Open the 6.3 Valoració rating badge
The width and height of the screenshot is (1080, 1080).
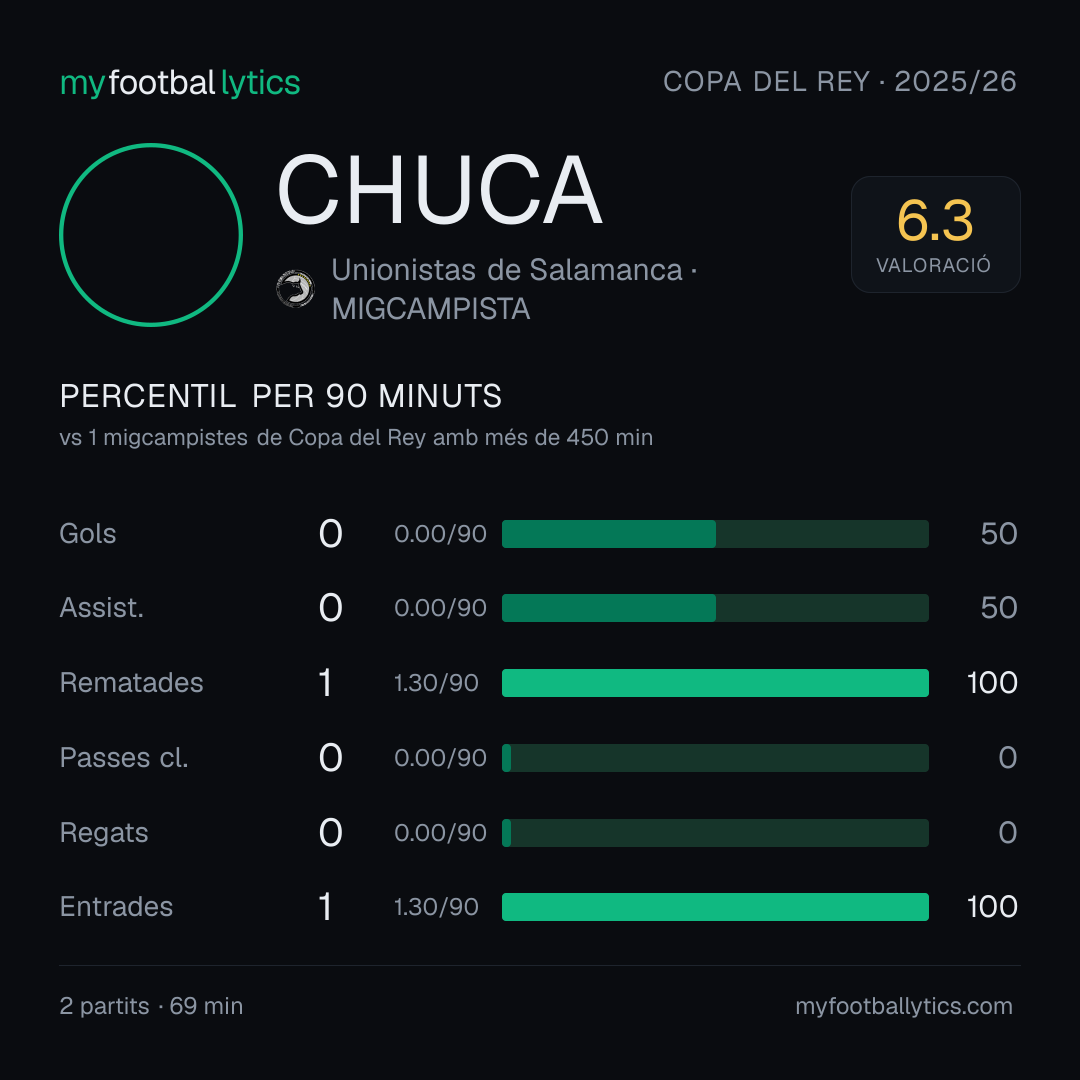(935, 234)
